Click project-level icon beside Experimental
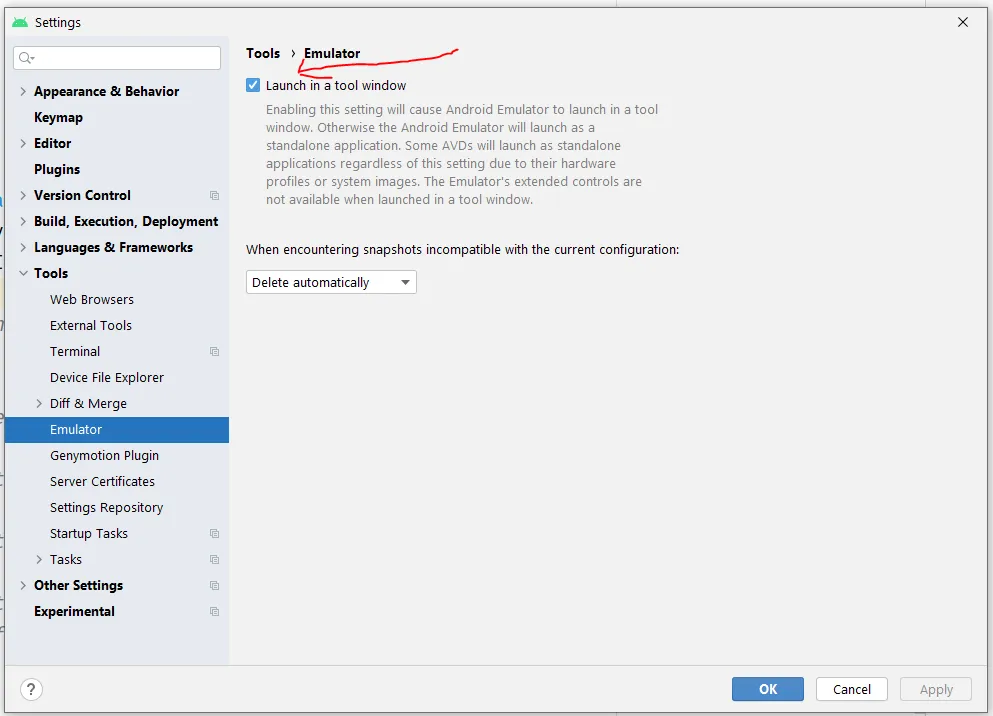 (x=215, y=612)
